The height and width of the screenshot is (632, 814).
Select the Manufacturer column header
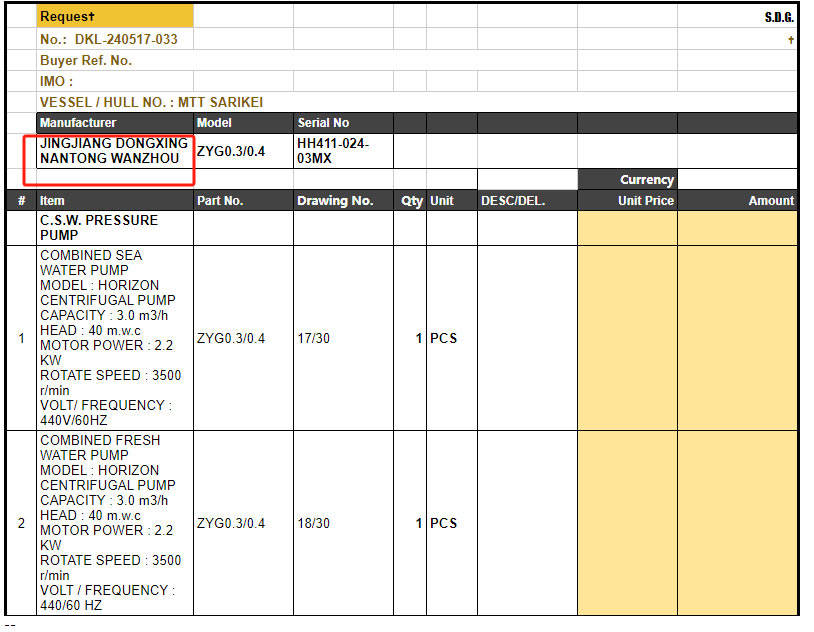pyautogui.click(x=114, y=123)
